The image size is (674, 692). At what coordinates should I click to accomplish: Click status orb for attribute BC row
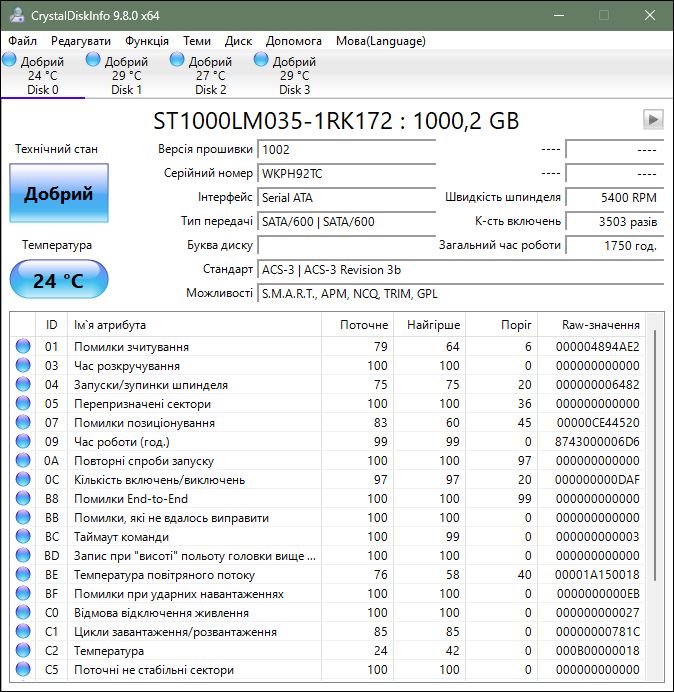click(x=23, y=536)
